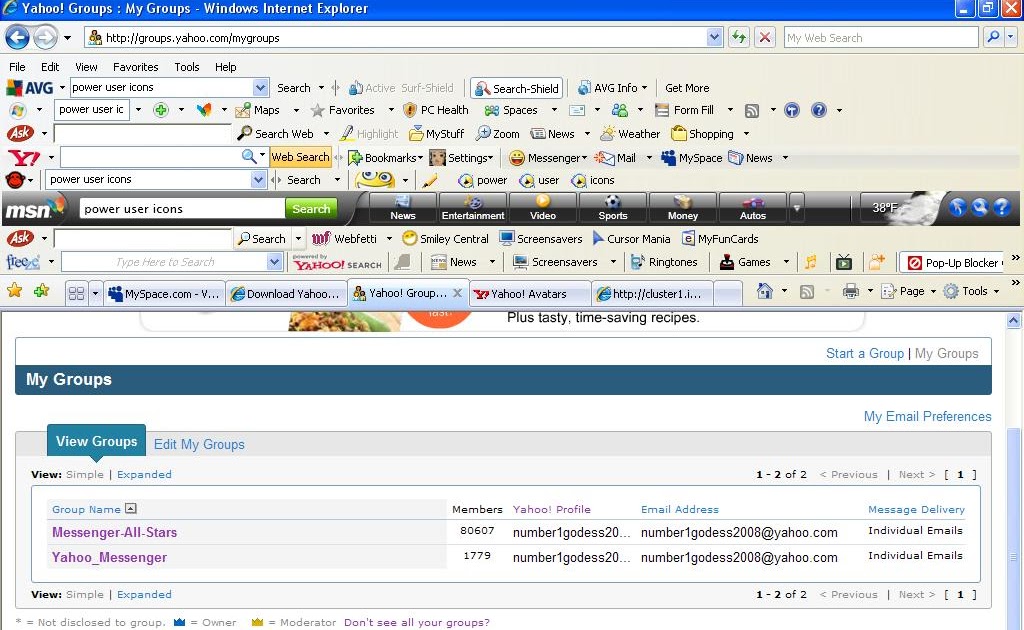
Task: Open the File menu
Action: 17,67
